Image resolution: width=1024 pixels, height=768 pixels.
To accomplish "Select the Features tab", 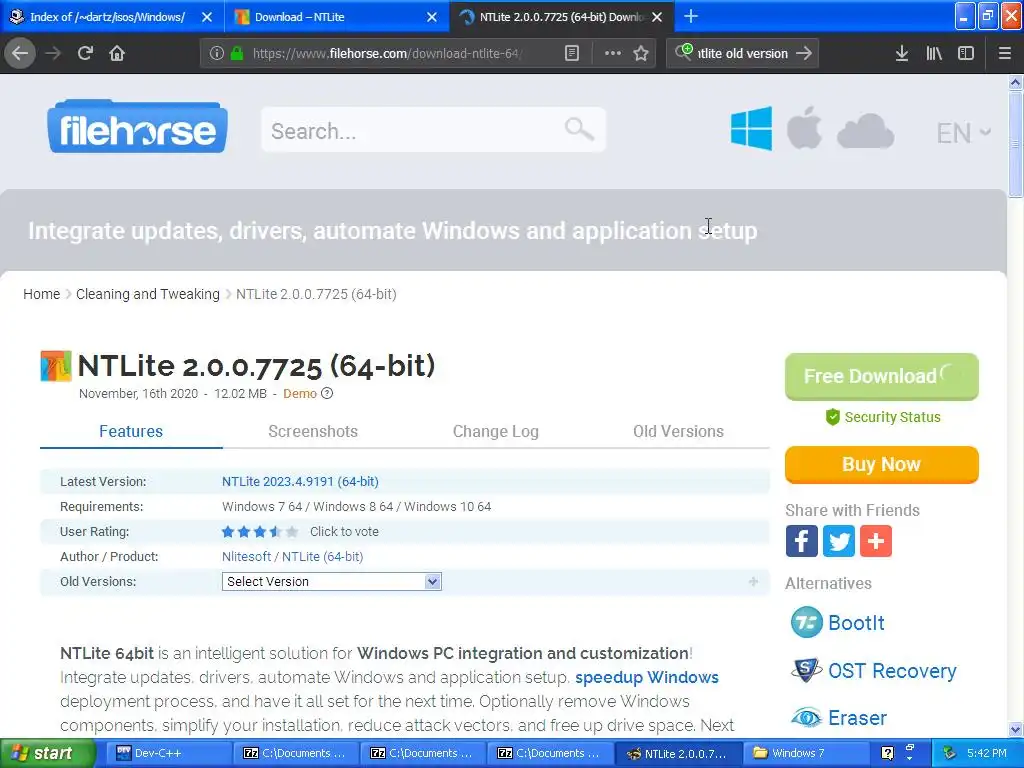I will [x=131, y=431].
